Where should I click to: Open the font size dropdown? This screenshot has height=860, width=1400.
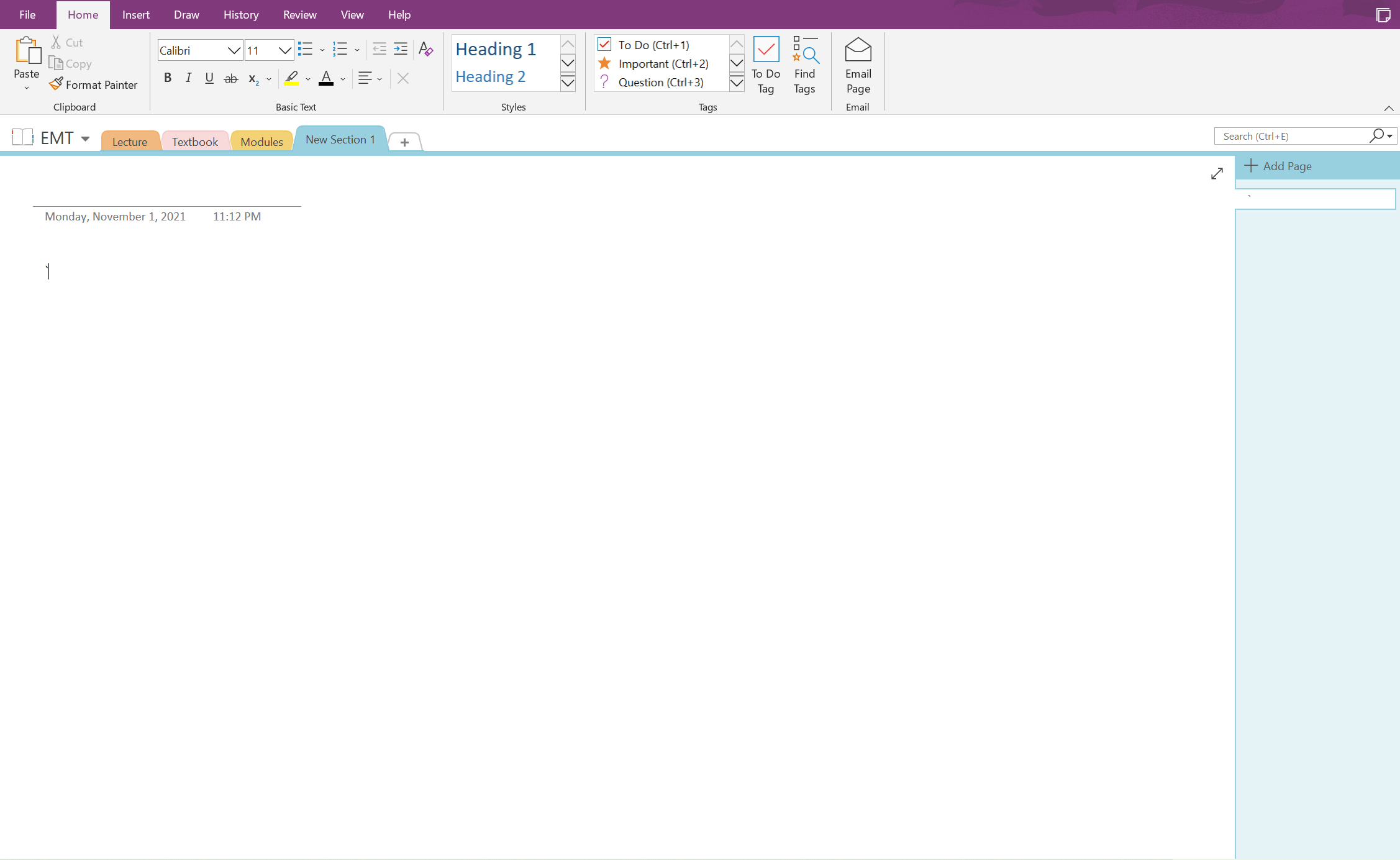click(284, 50)
